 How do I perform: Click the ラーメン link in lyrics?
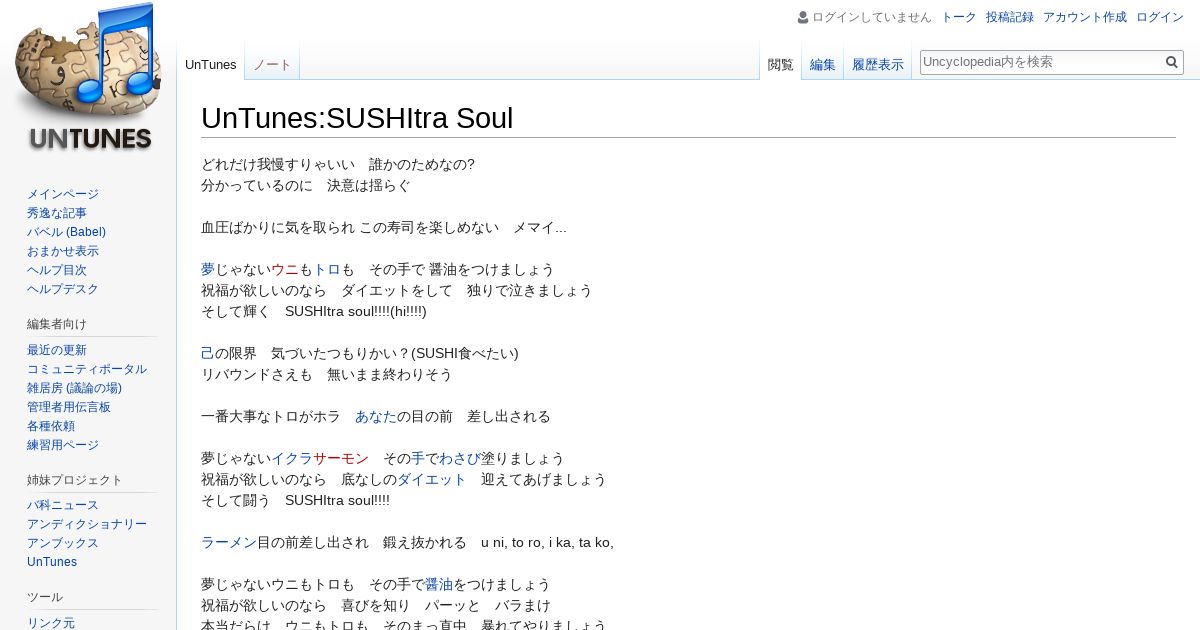click(x=229, y=543)
